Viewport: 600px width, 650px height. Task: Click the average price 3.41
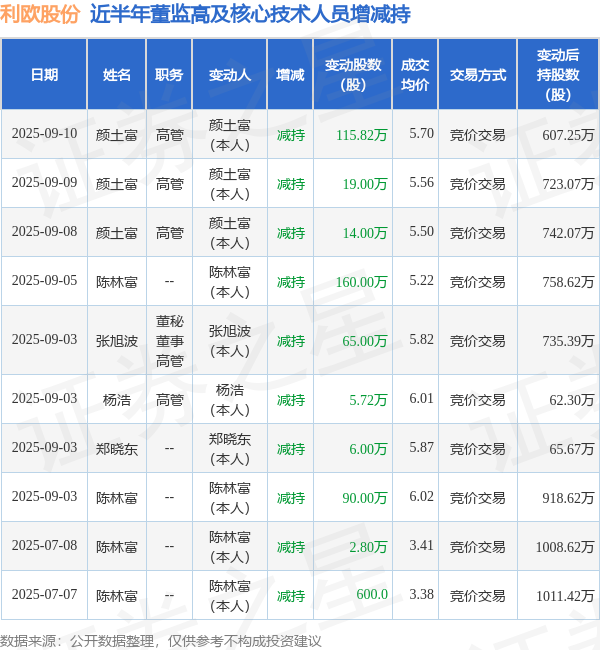421,546
